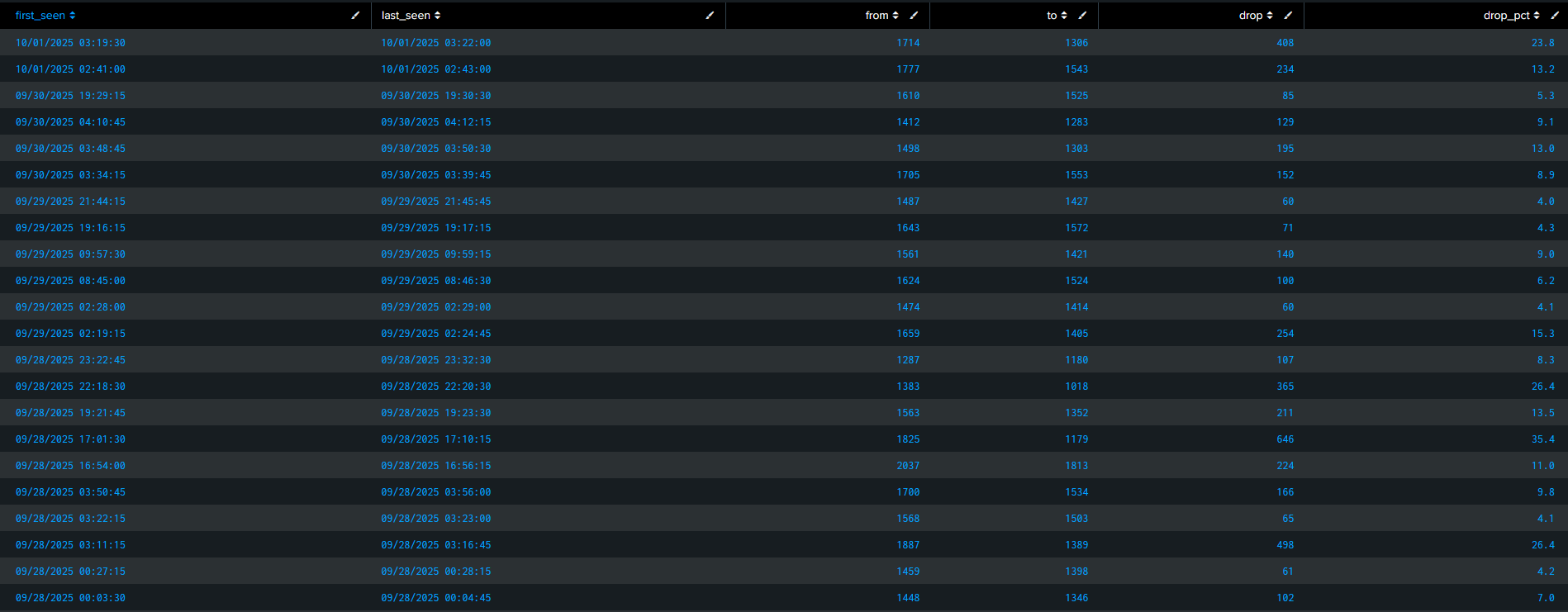Click the first_seen header label text
Viewport: 1568px width, 612px height.
(x=40, y=16)
